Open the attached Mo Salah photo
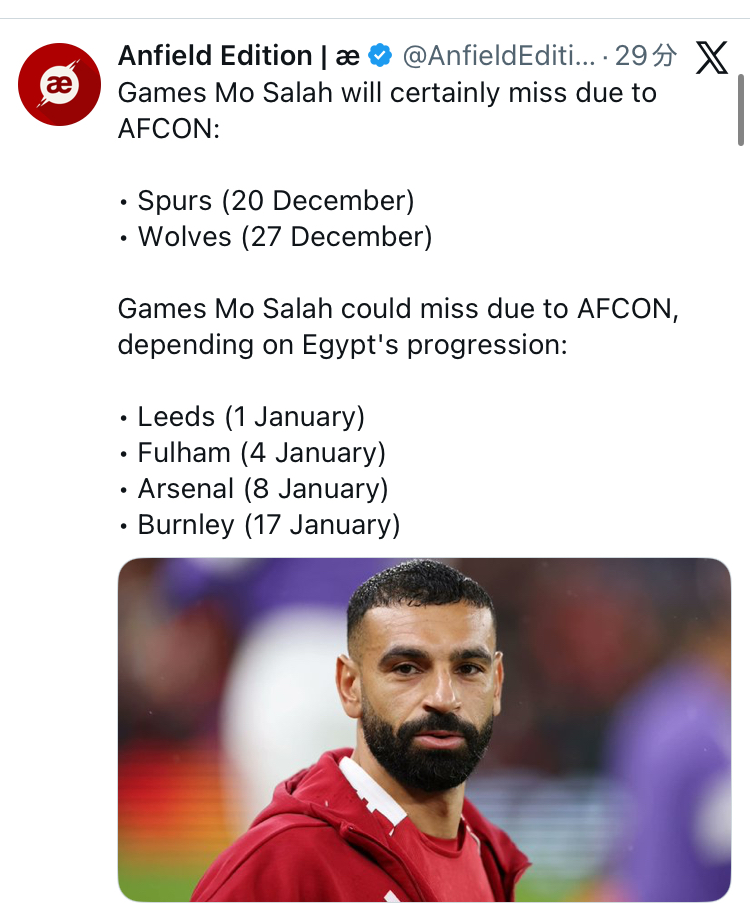Screen dimensions: 750x921 [x=424, y=730]
